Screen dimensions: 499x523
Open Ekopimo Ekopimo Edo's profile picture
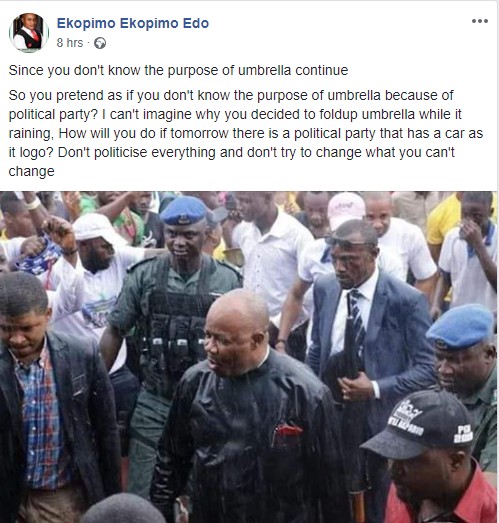point(29,33)
